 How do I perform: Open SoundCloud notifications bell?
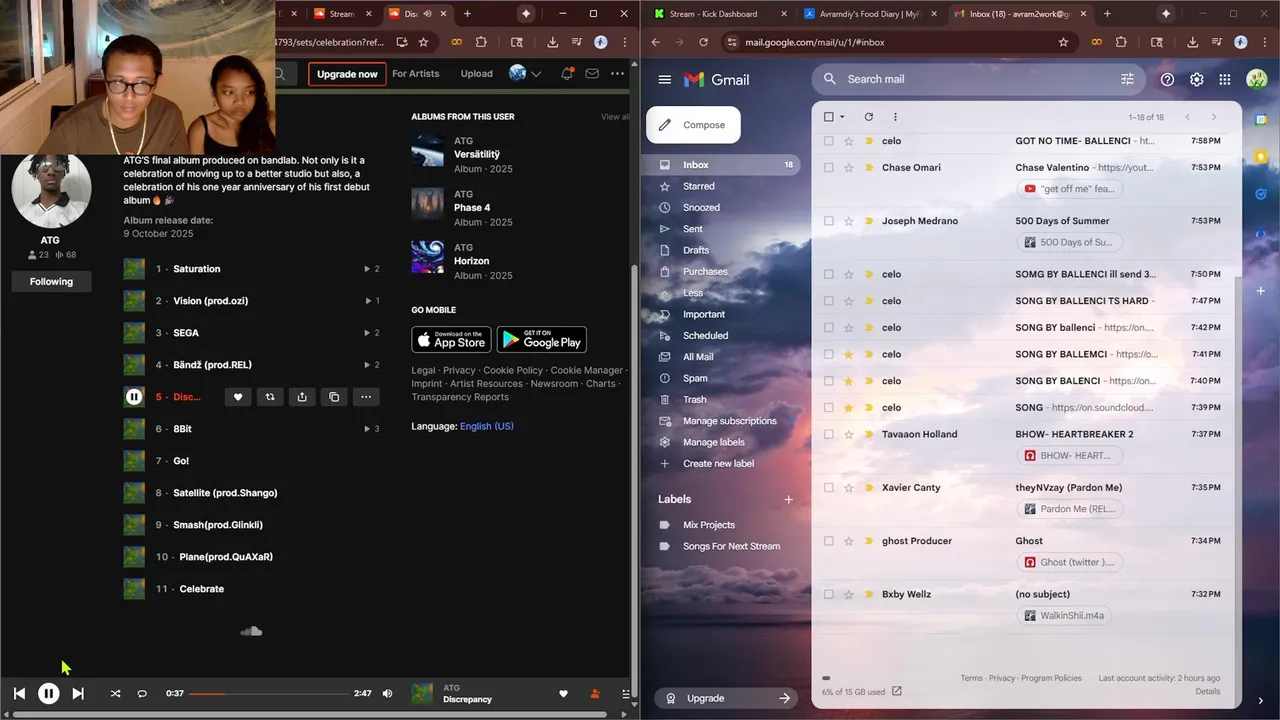[567, 74]
